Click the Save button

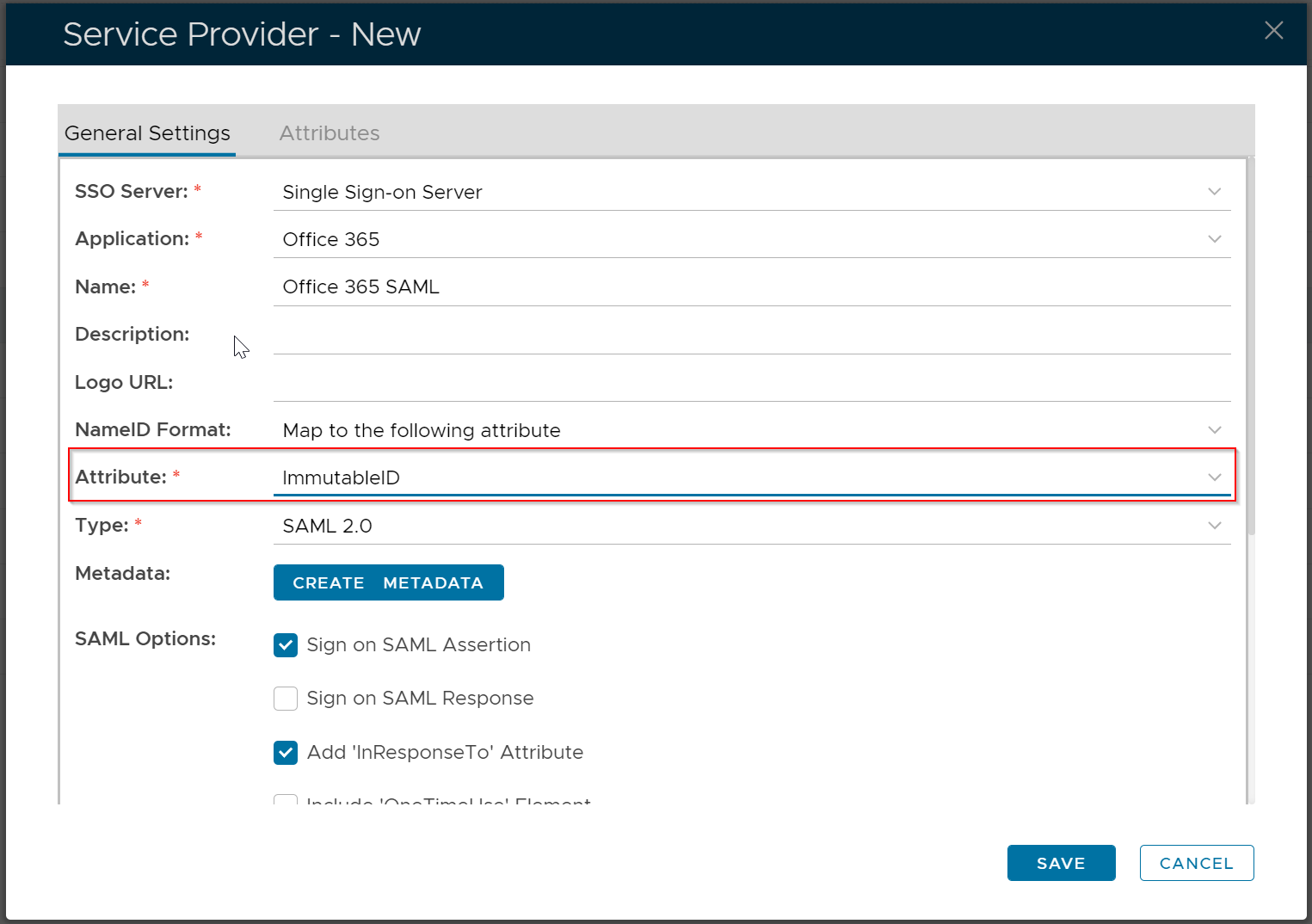coord(1060,863)
